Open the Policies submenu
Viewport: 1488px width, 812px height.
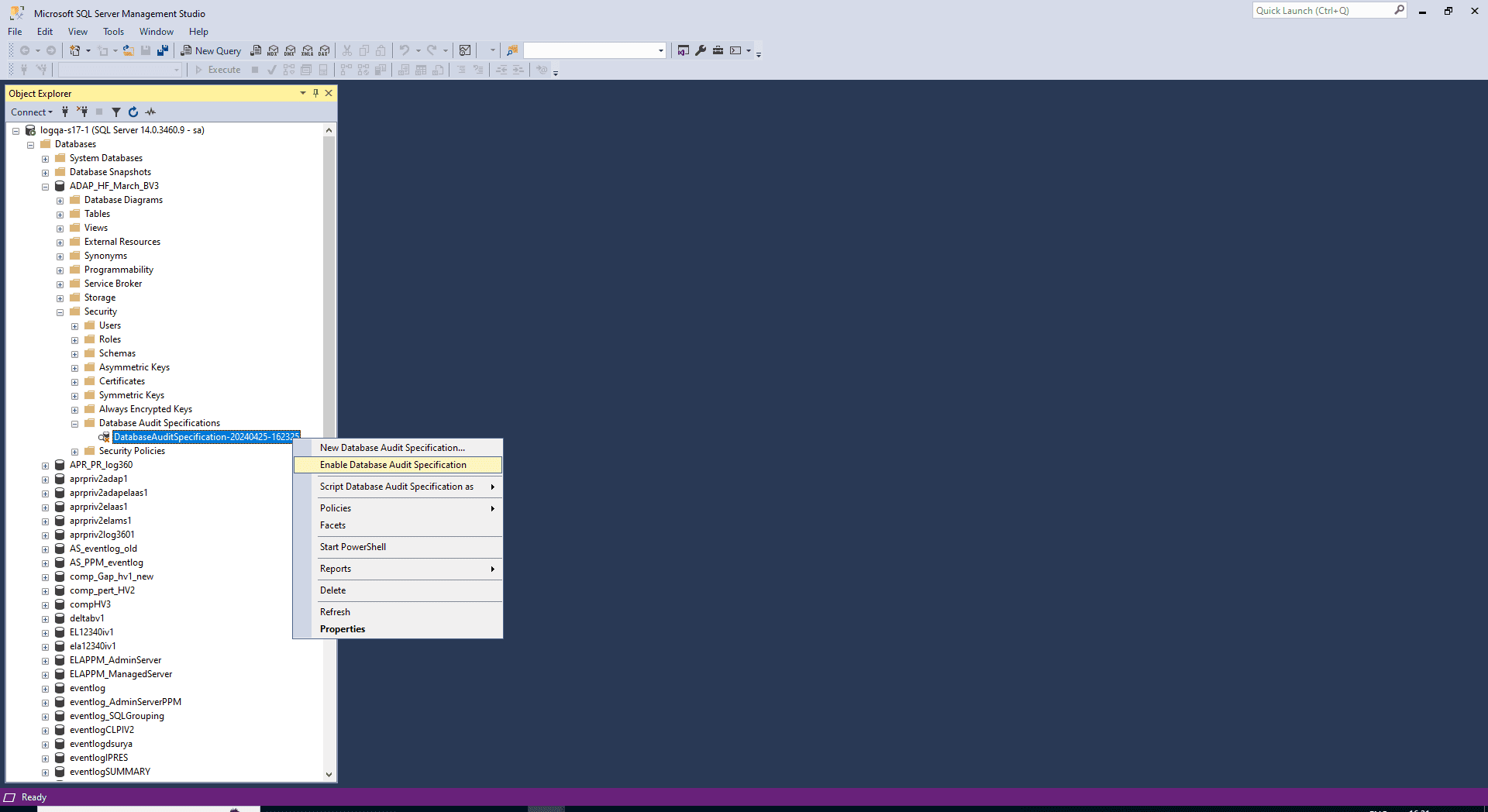pyautogui.click(x=398, y=508)
